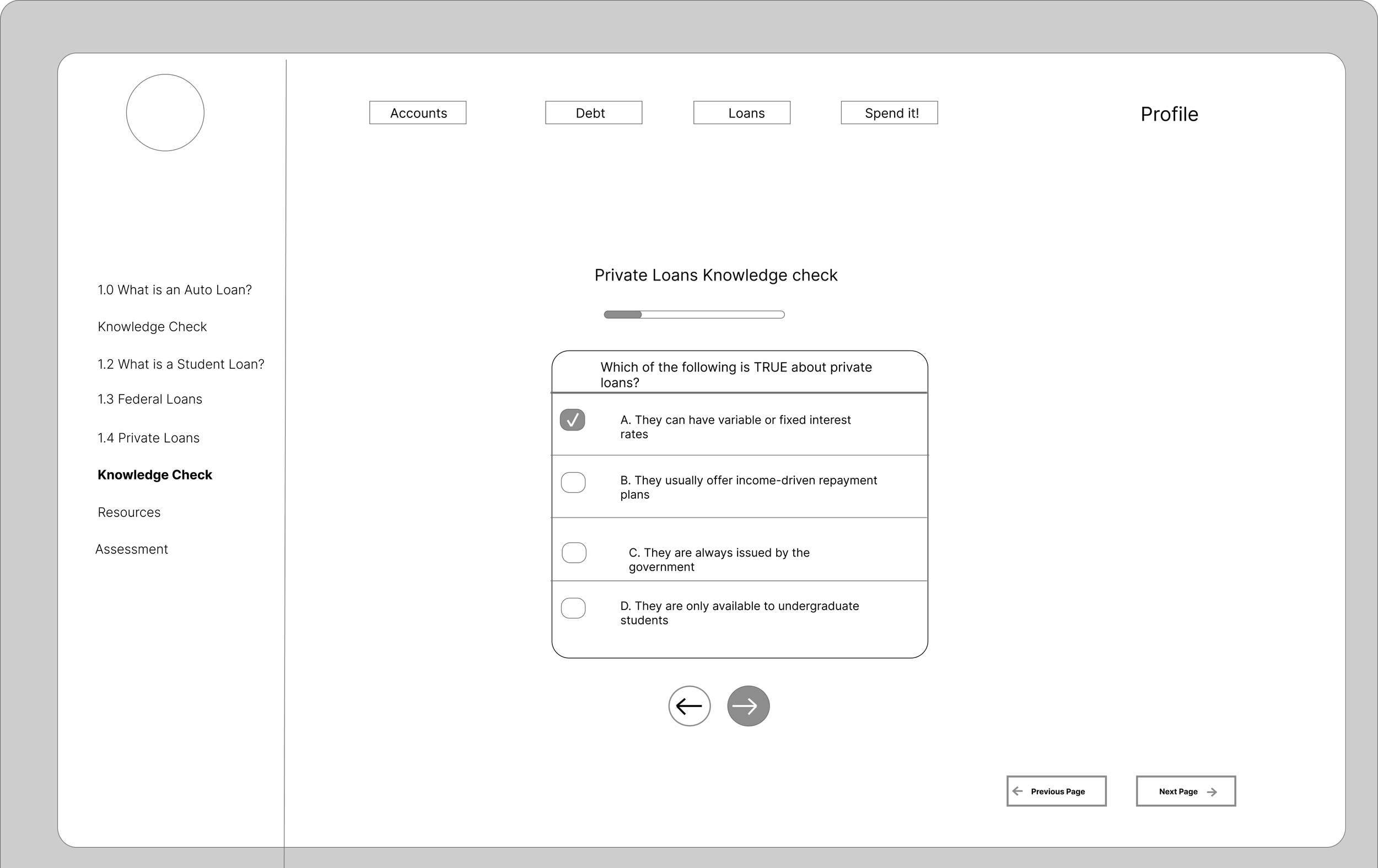Open the Profile link
Viewport: 1378px width, 868px height.
pos(1169,114)
